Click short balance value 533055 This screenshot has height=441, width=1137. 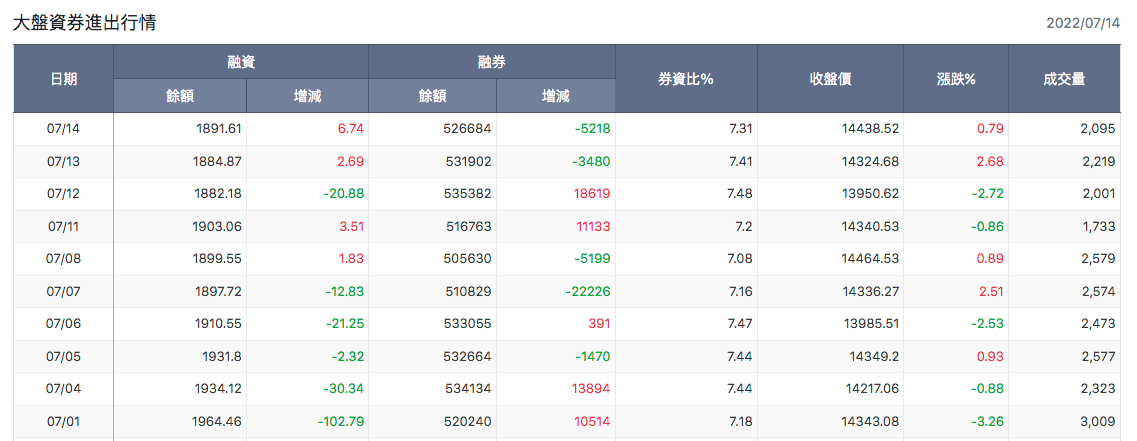pos(468,324)
